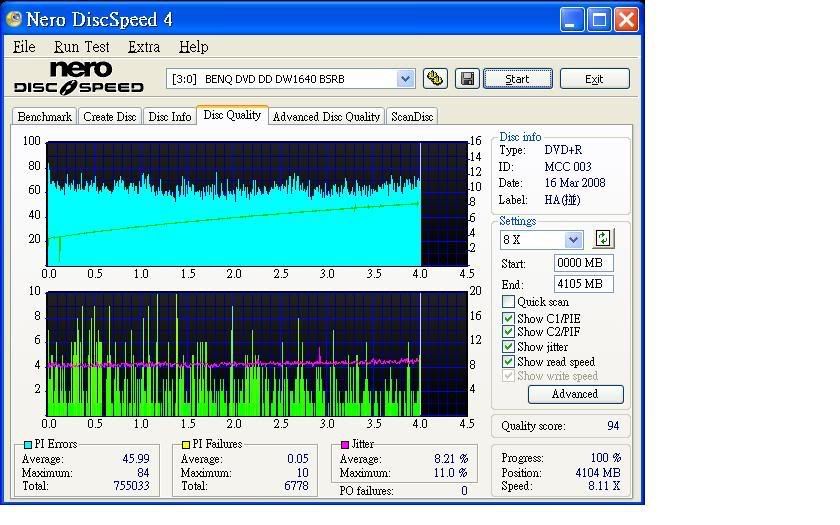
Task: Click the Exit button
Action: pyautogui.click(x=594, y=79)
